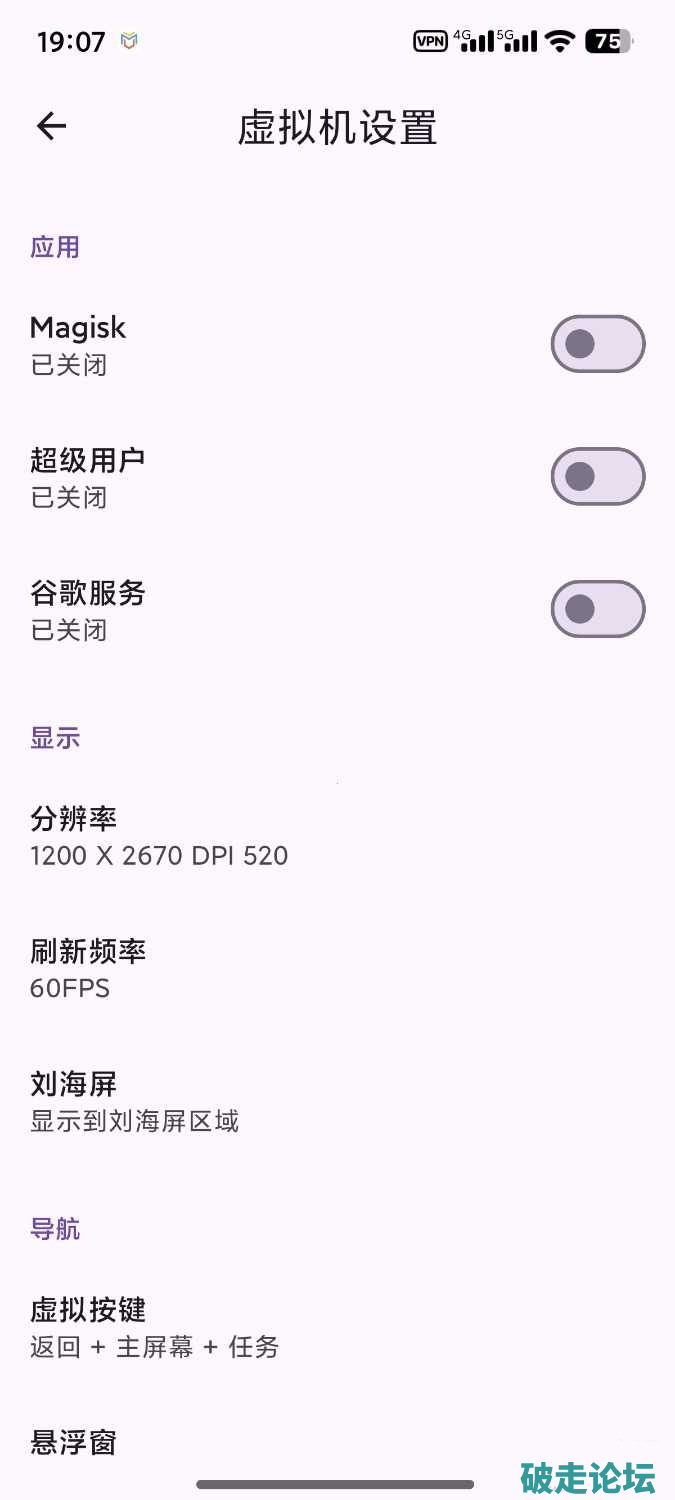Tap the Wi-Fi status icon
Image resolution: width=675 pixels, height=1500 pixels.
tap(561, 41)
